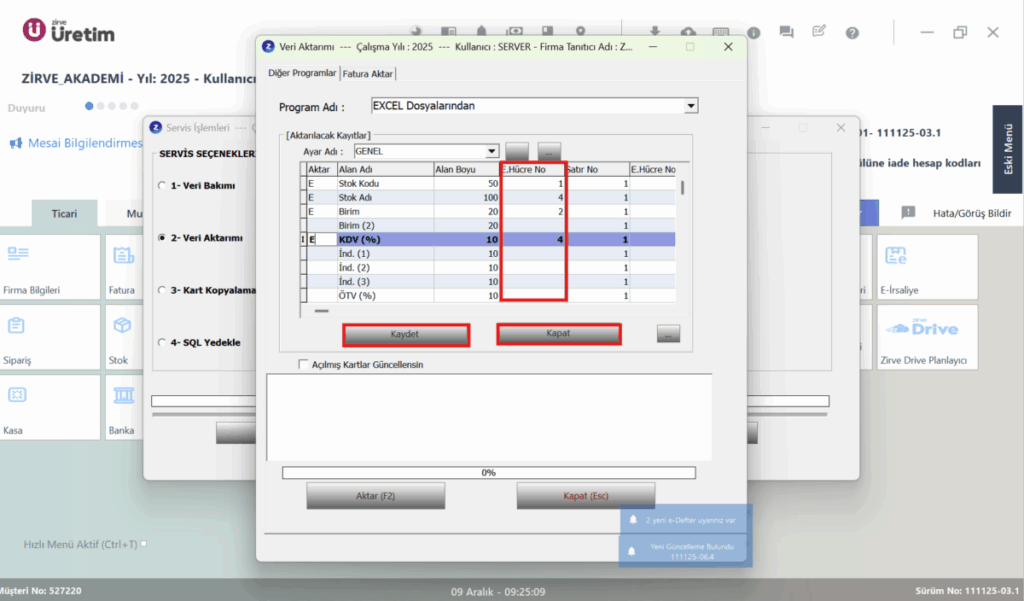Select the Birim (2) row in grid

click(x=488, y=225)
